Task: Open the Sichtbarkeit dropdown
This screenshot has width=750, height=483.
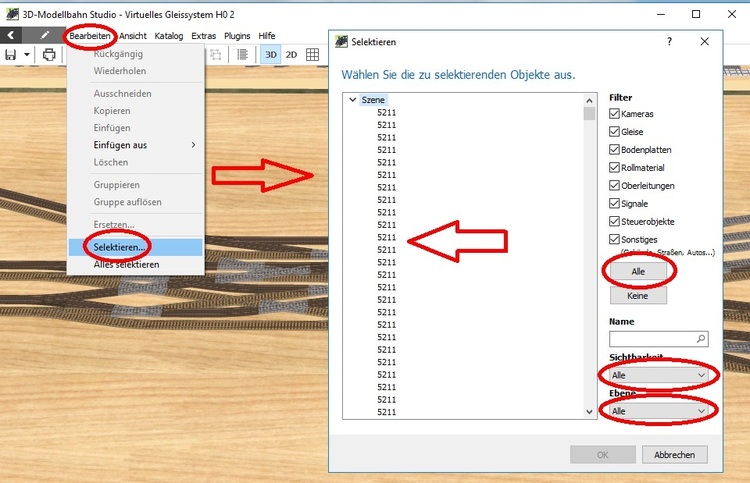Action: [659, 375]
